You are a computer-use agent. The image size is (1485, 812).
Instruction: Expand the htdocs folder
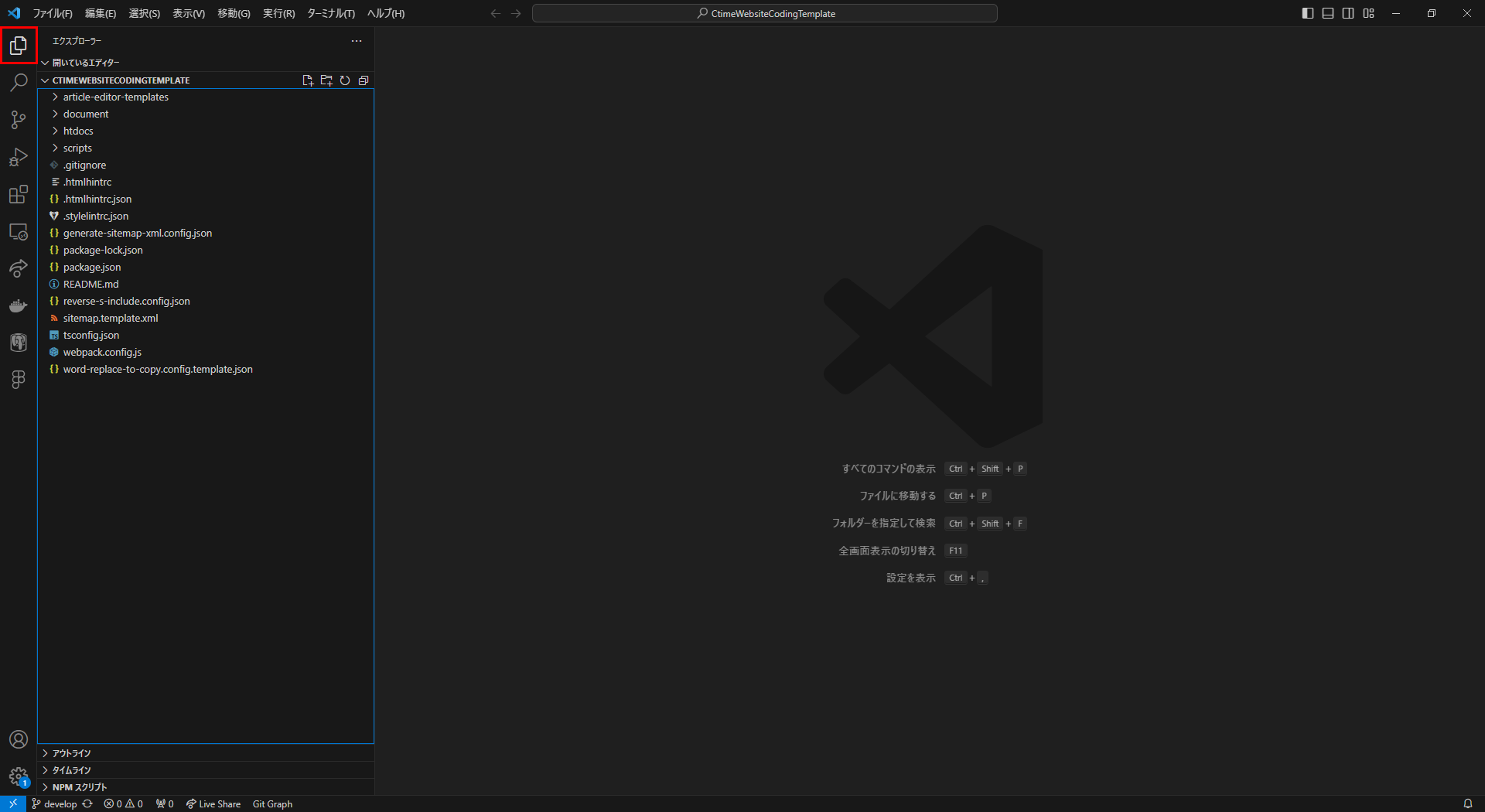[78, 131]
